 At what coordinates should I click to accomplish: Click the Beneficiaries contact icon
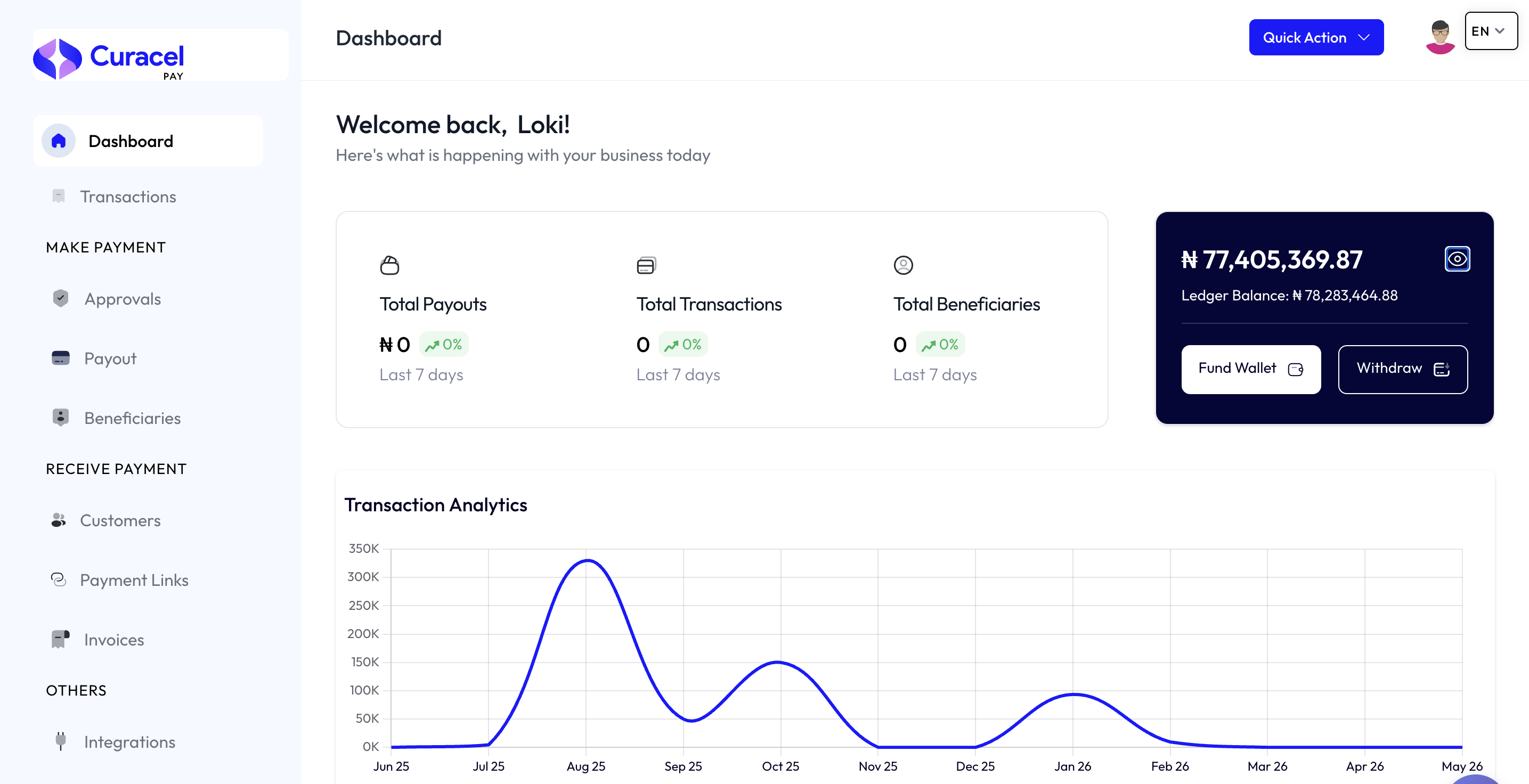point(60,418)
